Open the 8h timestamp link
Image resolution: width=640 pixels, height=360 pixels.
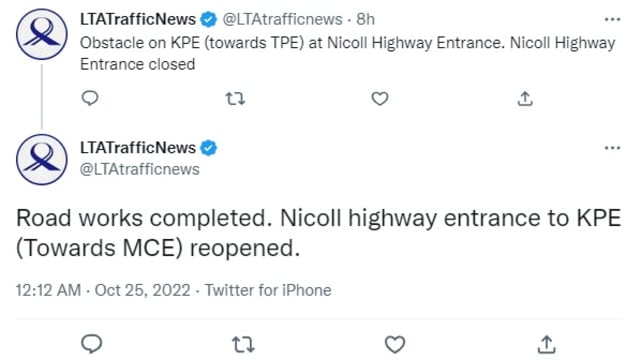click(x=365, y=19)
